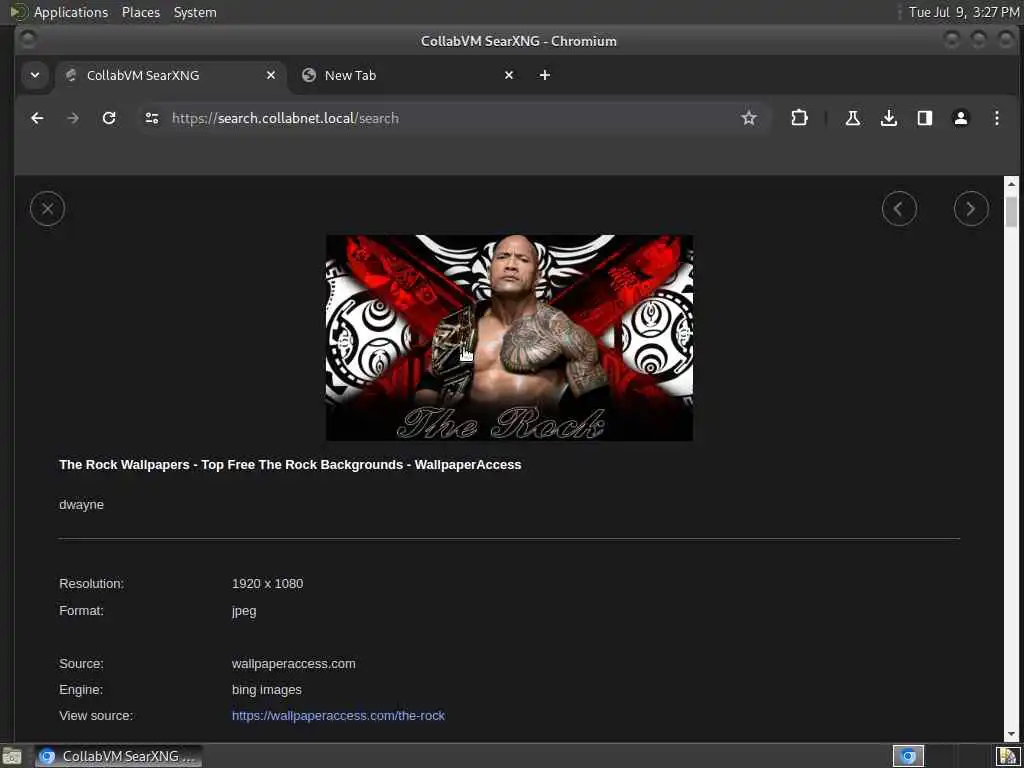Screen dimensions: 1024x768
Task: Close the CollabVM SearXNG tab
Action: pos(270,75)
